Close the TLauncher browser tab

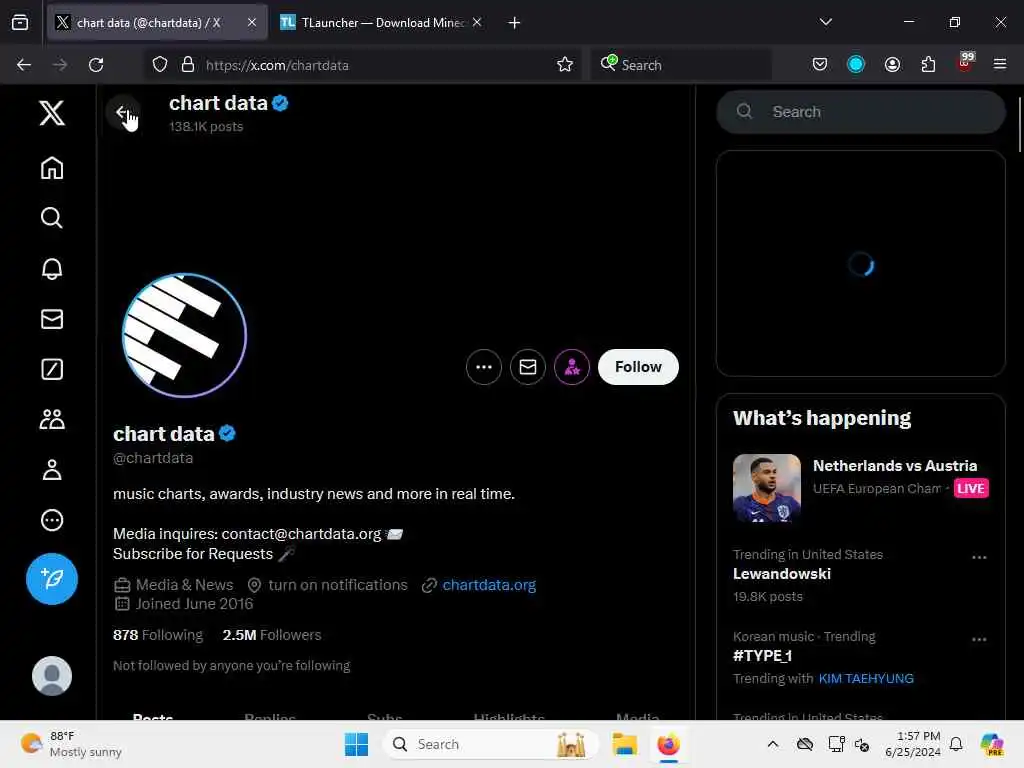(477, 22)
